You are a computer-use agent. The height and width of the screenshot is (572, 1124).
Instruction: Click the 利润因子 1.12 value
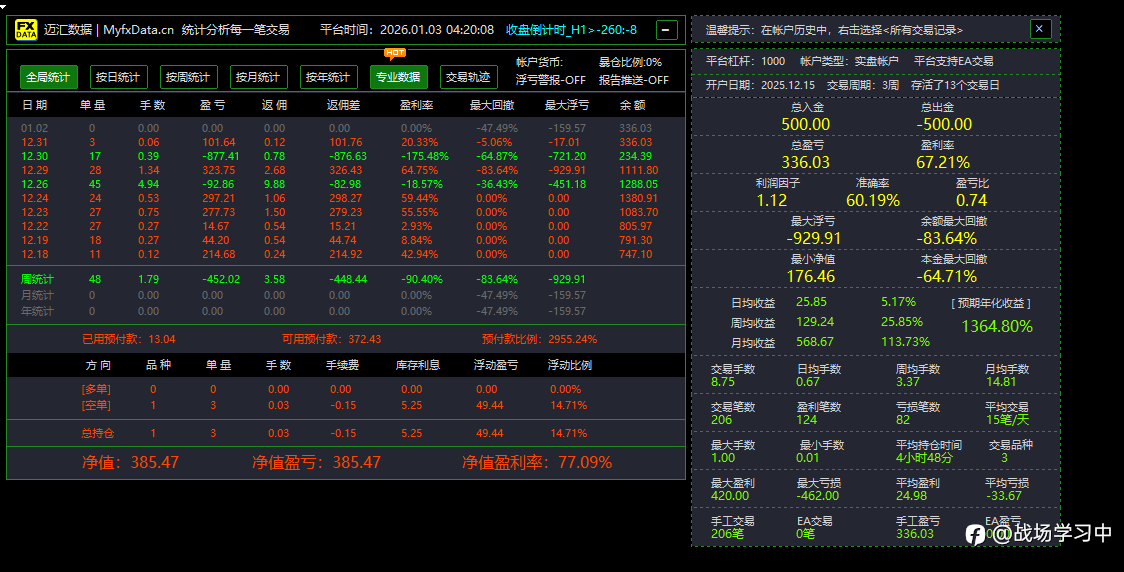click(772, 200)
